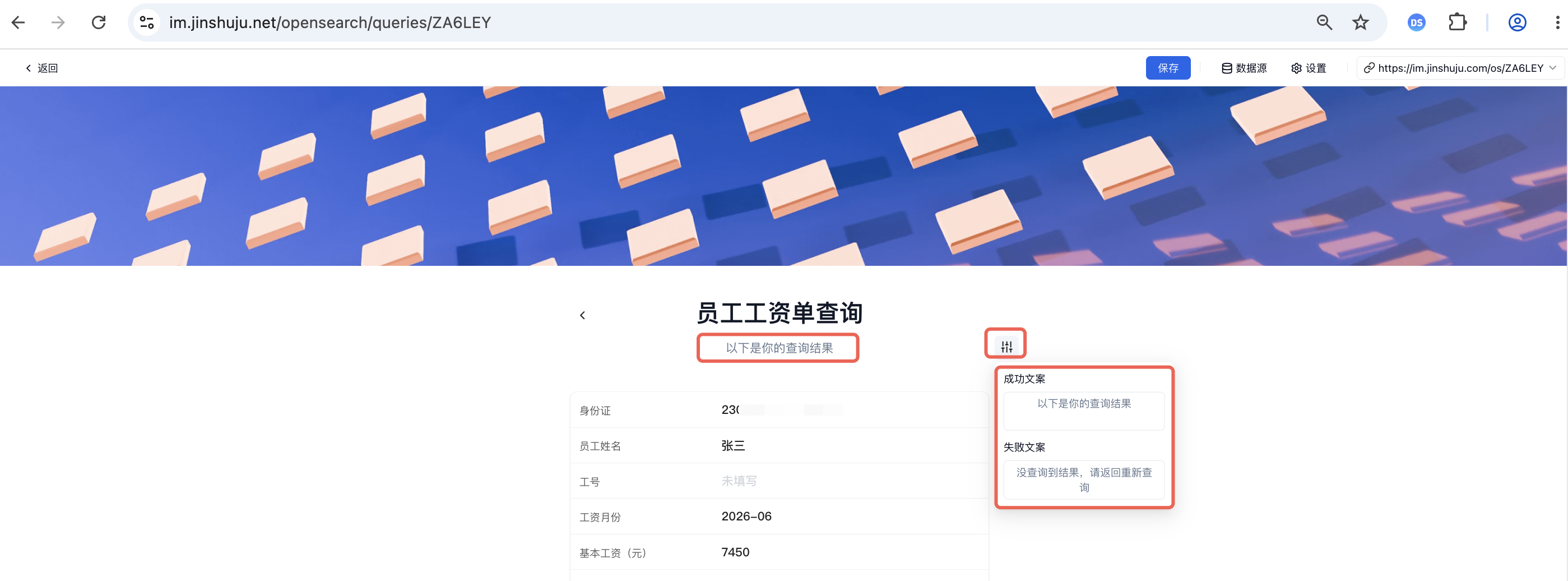The height and width of the screenshot is (581, 1568).
Task: Reload the page
Action: pyautogui.click(x=99, y=22)
